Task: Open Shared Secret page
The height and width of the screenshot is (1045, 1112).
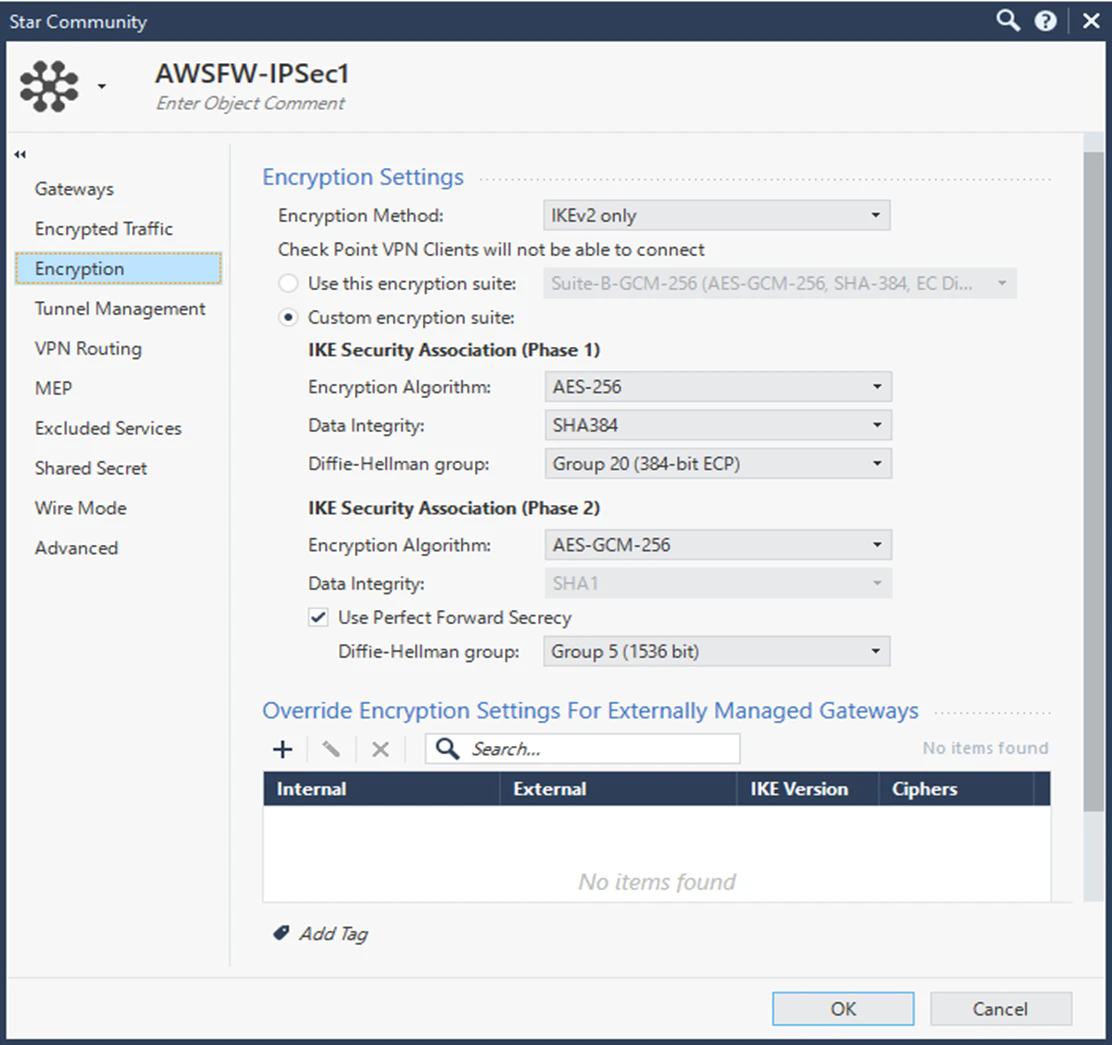Action: pyautogui.click(x=91, y=468)
